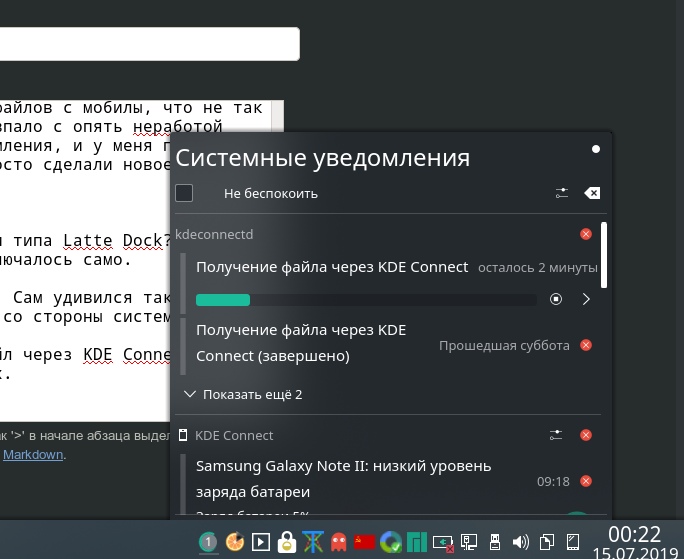Screen dimensions: 684x559
Task: Dismiss the kdeconnectd notification group
Action: pyautogui.click(x=586, y=234)
